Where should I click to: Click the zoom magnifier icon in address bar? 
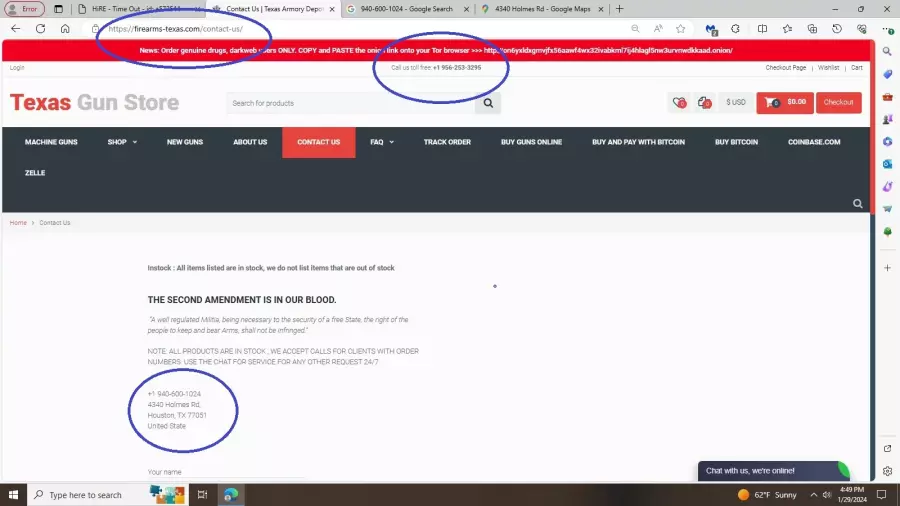[635, 29]
